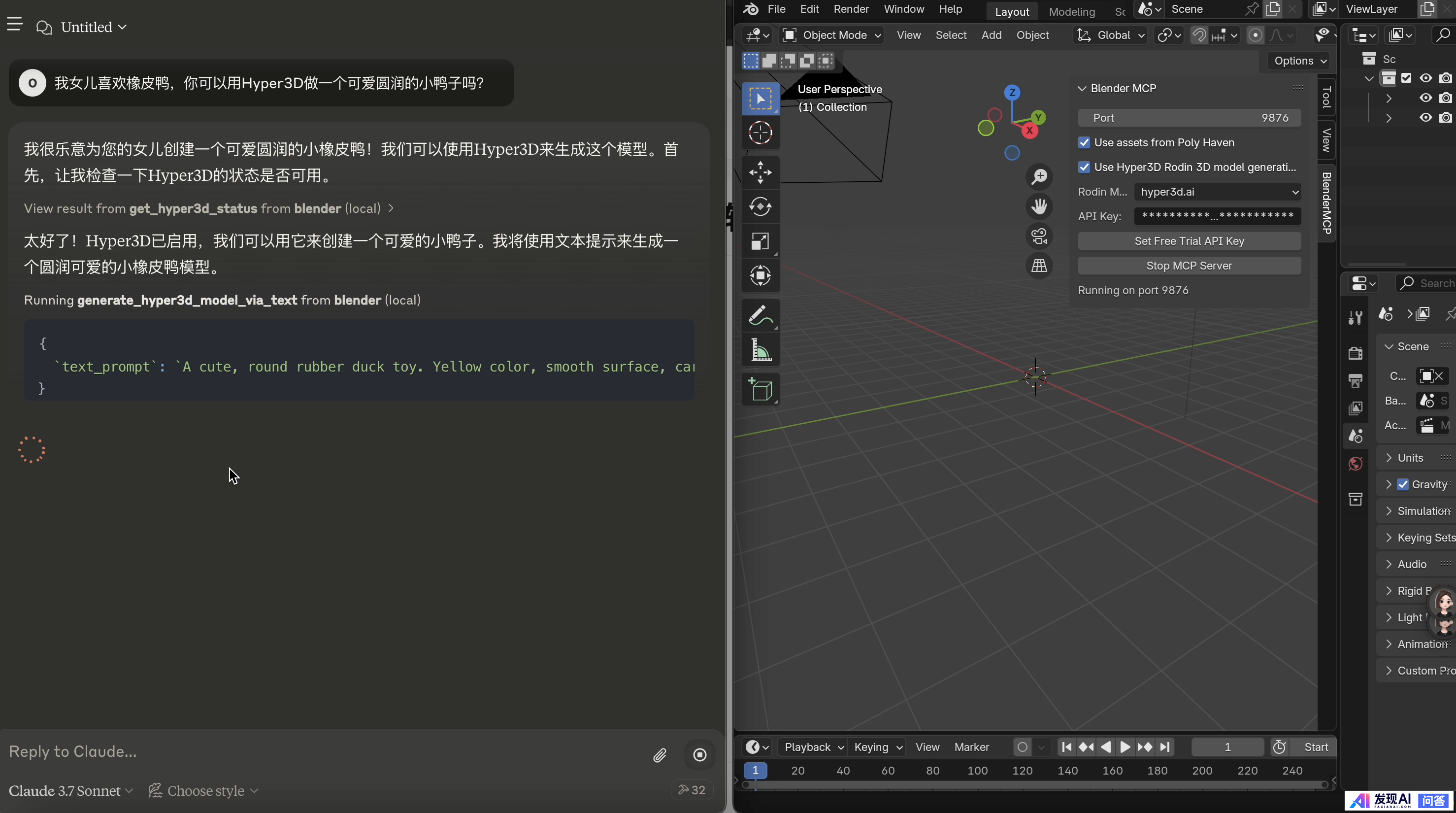Click the pan view hand icon
Viewport: 1456px width, 813px height.
coord(1039,206)
